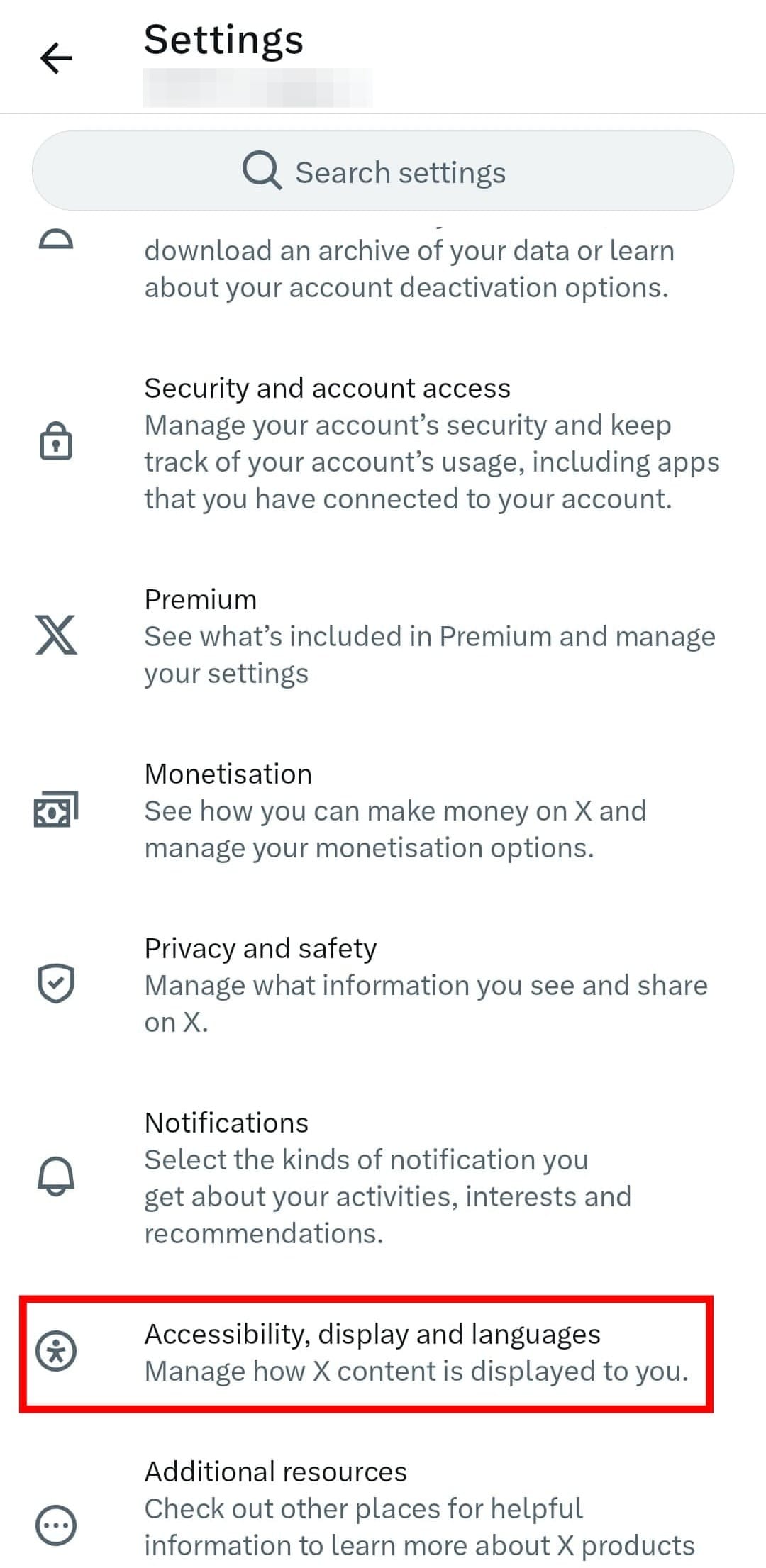
Task: Tap the Monetisation banknote icon
Action: [x=56, y=809]
